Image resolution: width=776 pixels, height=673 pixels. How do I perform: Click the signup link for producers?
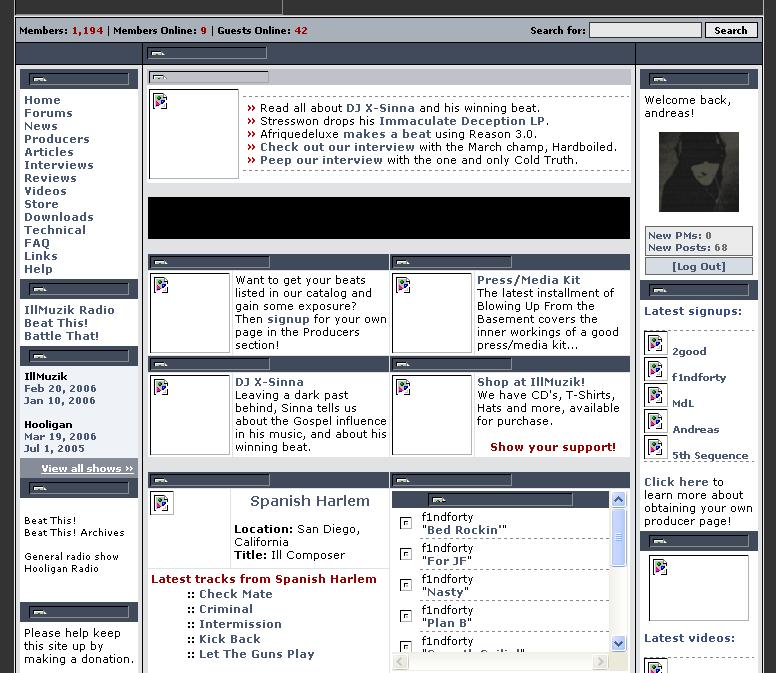click(288, 319)
